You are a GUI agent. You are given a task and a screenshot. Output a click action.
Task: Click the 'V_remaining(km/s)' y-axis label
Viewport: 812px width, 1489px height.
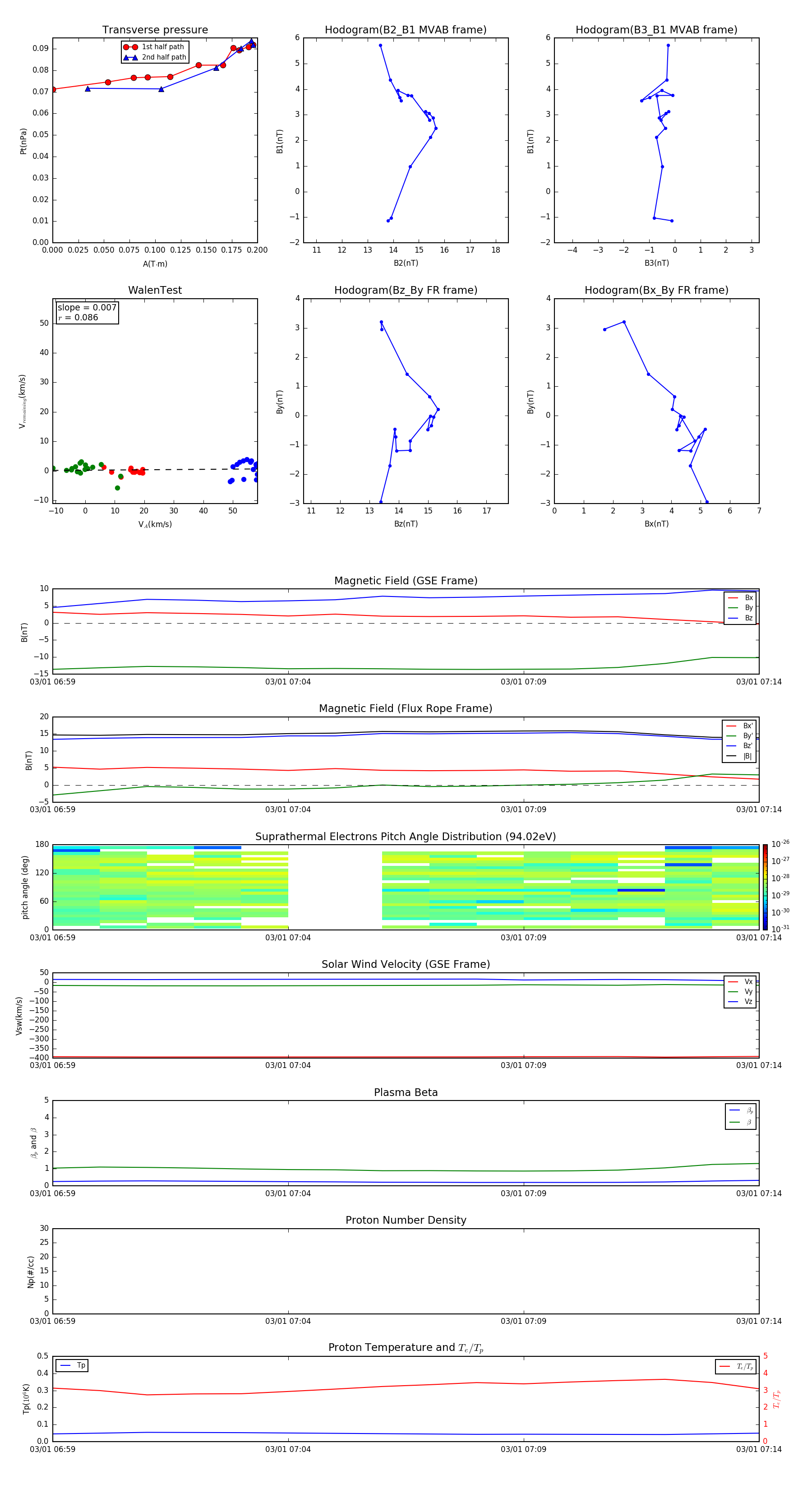(x=23, y=401)
